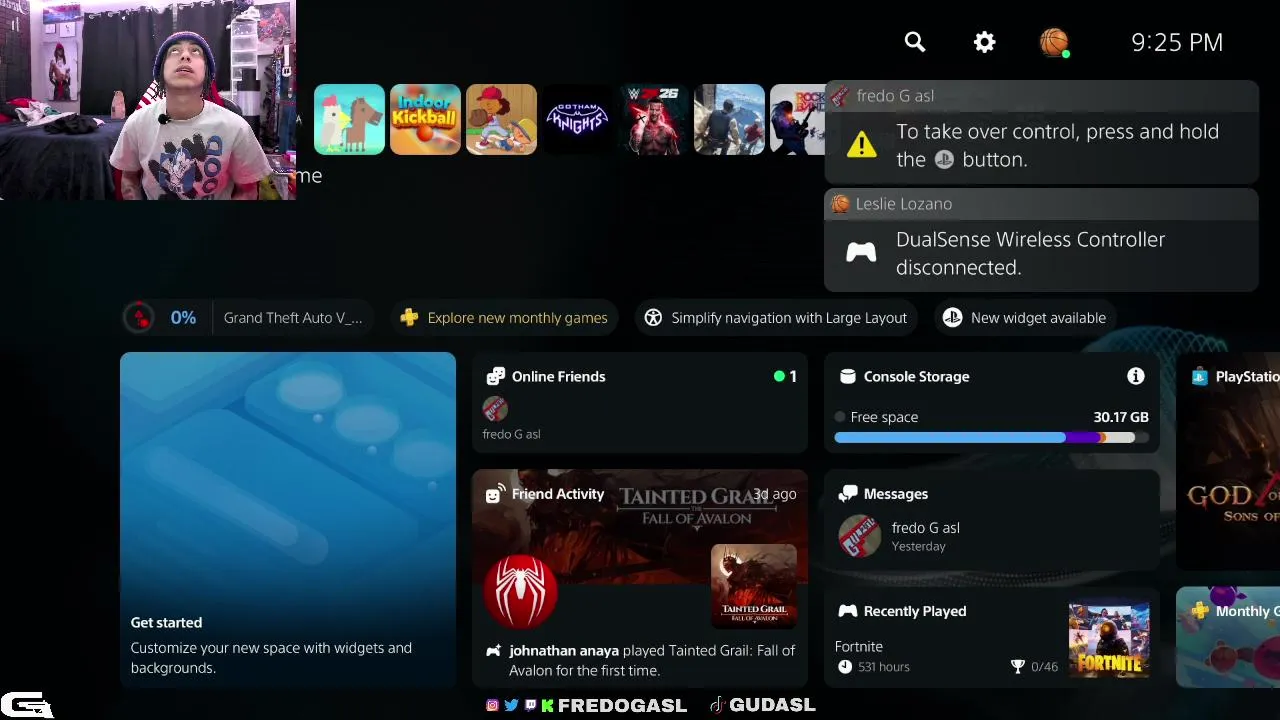This screenshot has width=1280, height=720.
Task: Click the yellow PlayStation Plus icon
Action: click(409, 318)
